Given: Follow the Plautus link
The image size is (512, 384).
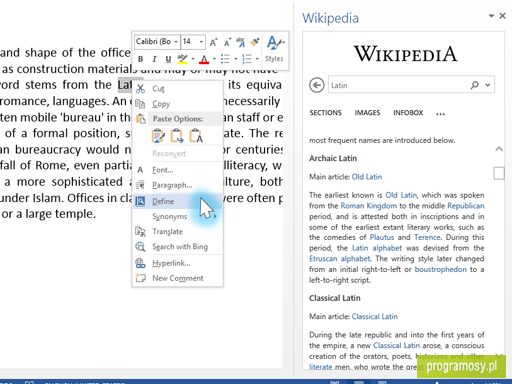Looking at the screenshot, I should point(382,237).
